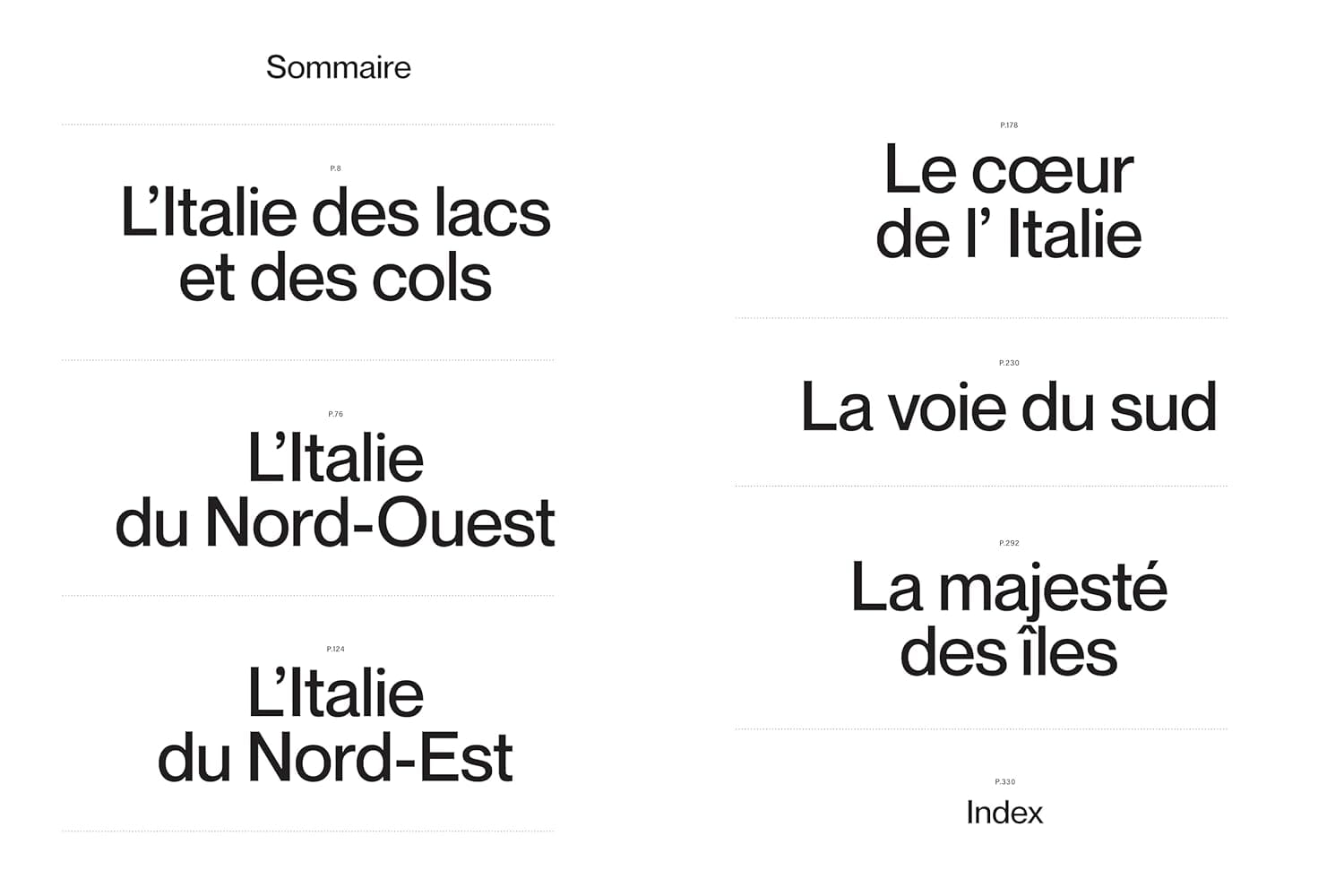Click the P.76 page label
Image resolution: width=1344 pixels, height=896 pixels.
pos(335,414)
